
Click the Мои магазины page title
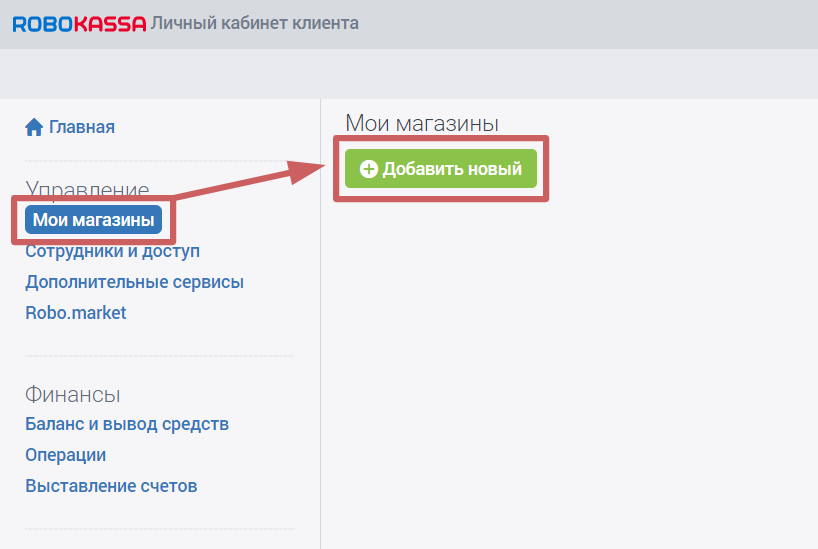(x=421, y=124)
